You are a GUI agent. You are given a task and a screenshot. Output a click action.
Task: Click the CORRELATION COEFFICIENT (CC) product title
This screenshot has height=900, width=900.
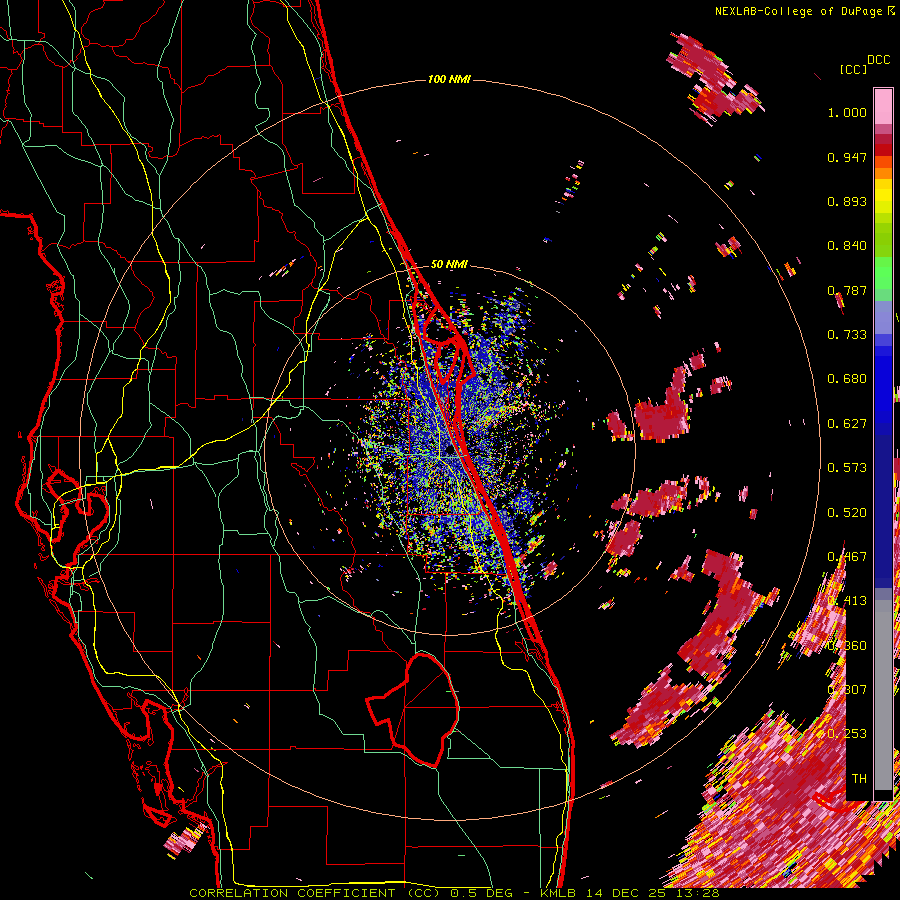pyautogui.click(x=314, y=893)
